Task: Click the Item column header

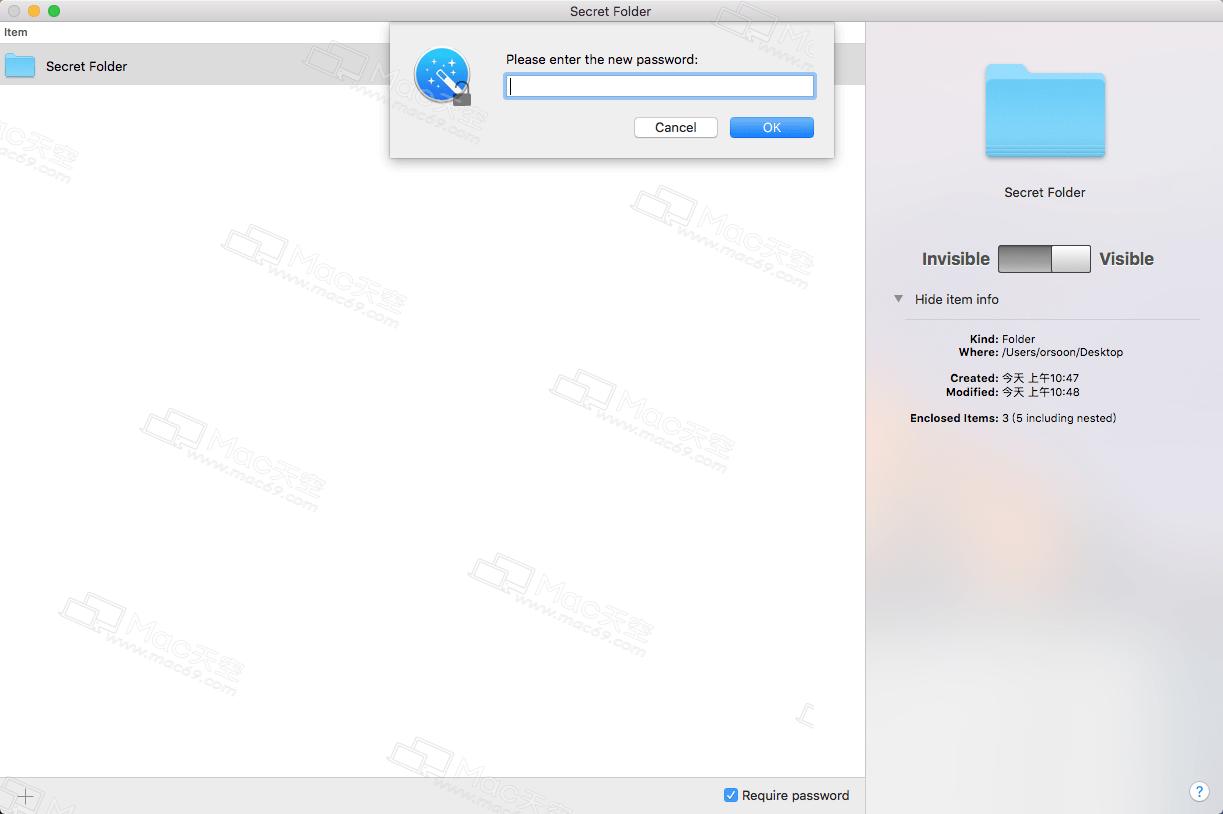Action: [16, 32]
